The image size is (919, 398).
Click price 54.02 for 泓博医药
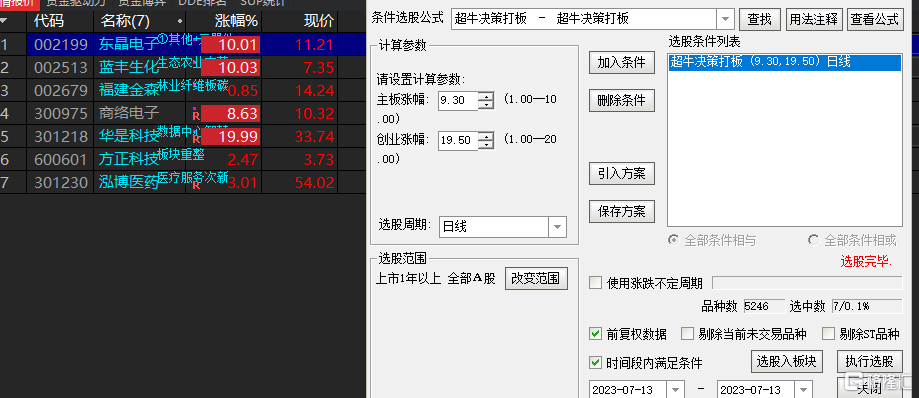click(x=315, y=182)
